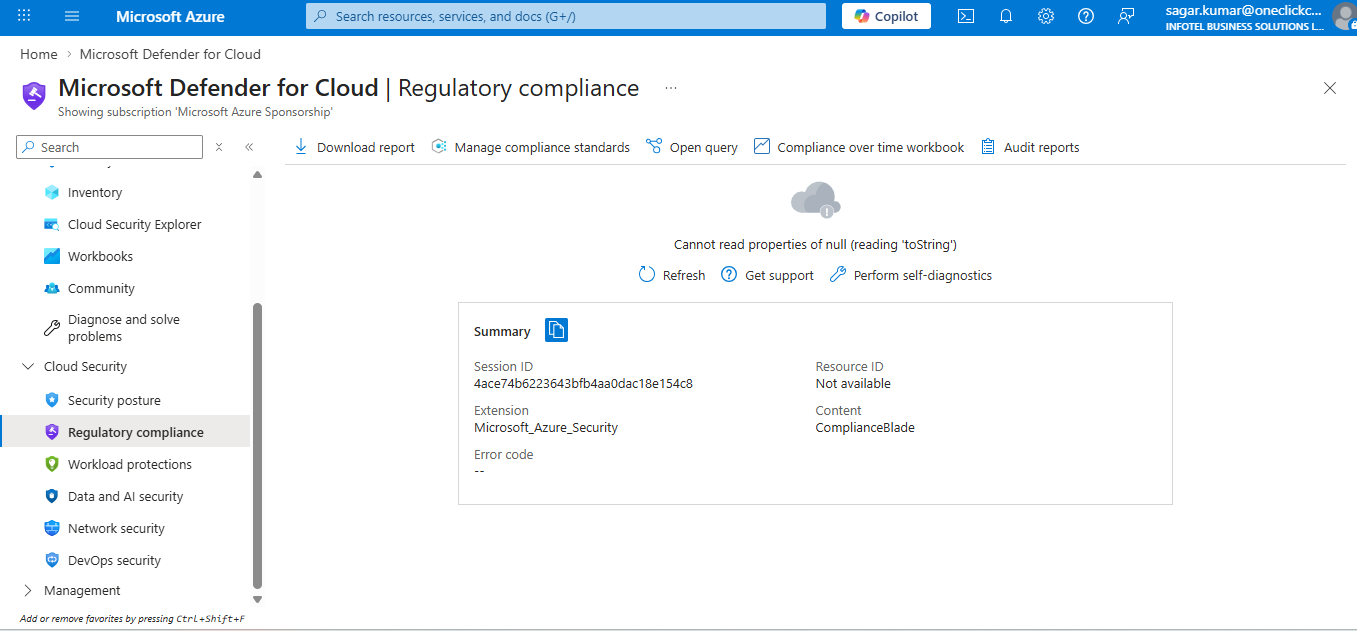Open Audit reports
Screen dimensions: 1357x631
1042,147
